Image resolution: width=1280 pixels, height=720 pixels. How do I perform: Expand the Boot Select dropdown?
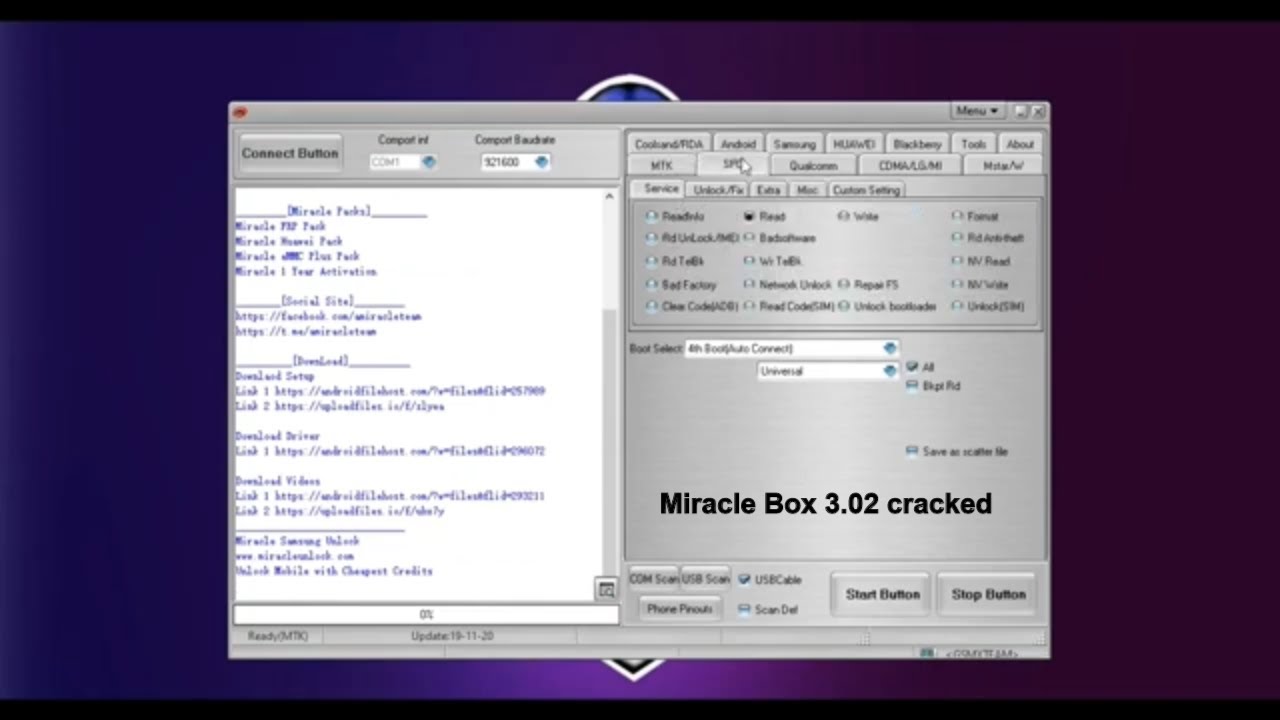(x=890, y=348)
